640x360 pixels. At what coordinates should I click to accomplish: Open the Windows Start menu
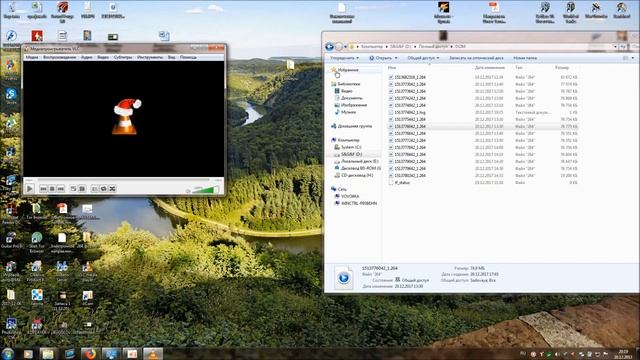click(7, 353)
